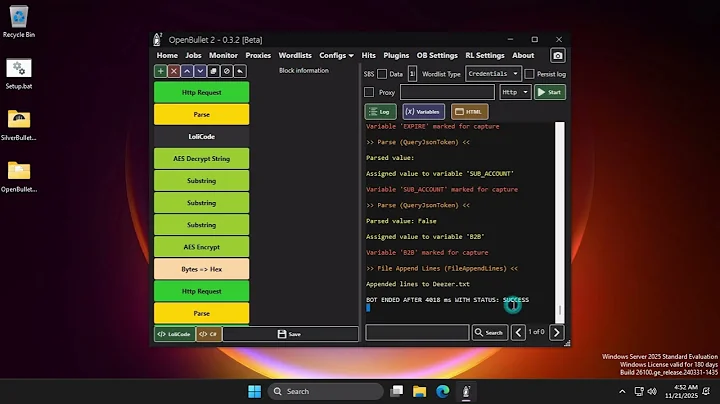Open RL Settings
720x404 pixels.
point(484,56)
